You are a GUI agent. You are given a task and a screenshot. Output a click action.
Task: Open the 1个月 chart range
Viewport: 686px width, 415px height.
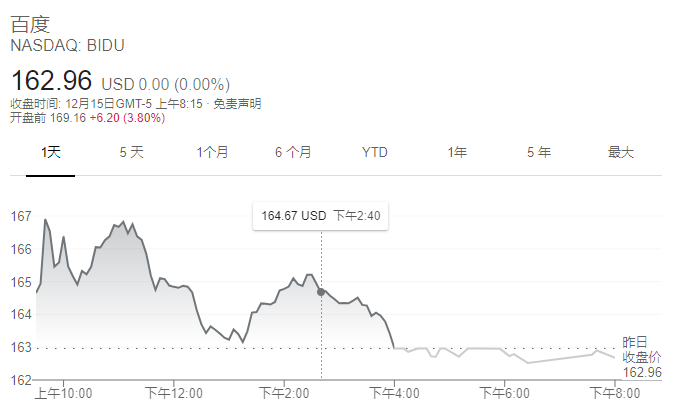(213, 152)
